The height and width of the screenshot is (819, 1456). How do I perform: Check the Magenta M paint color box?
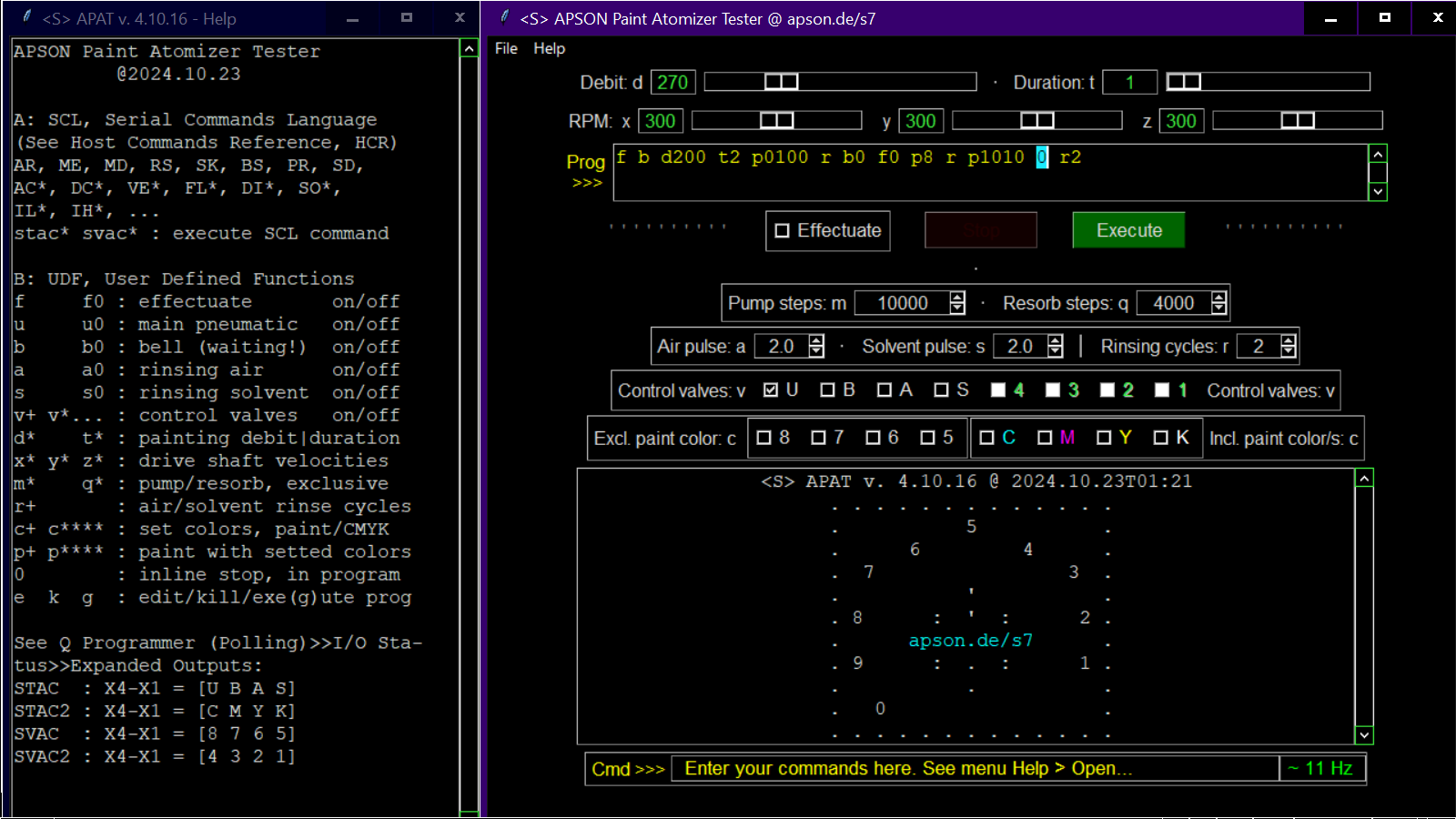click(1045, 438)
